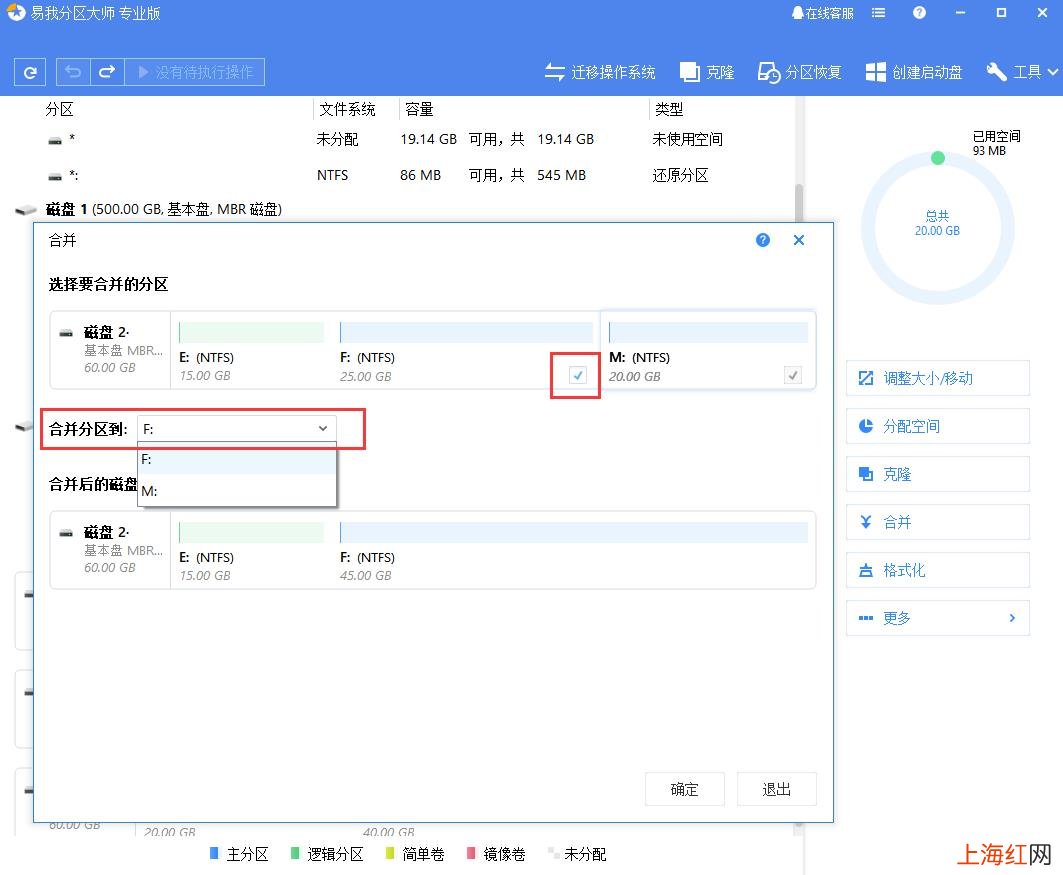Select the E: (NTFS) 15.00 GB partition block
Screen dimensions: 1063x875
(x=252, y=351)
